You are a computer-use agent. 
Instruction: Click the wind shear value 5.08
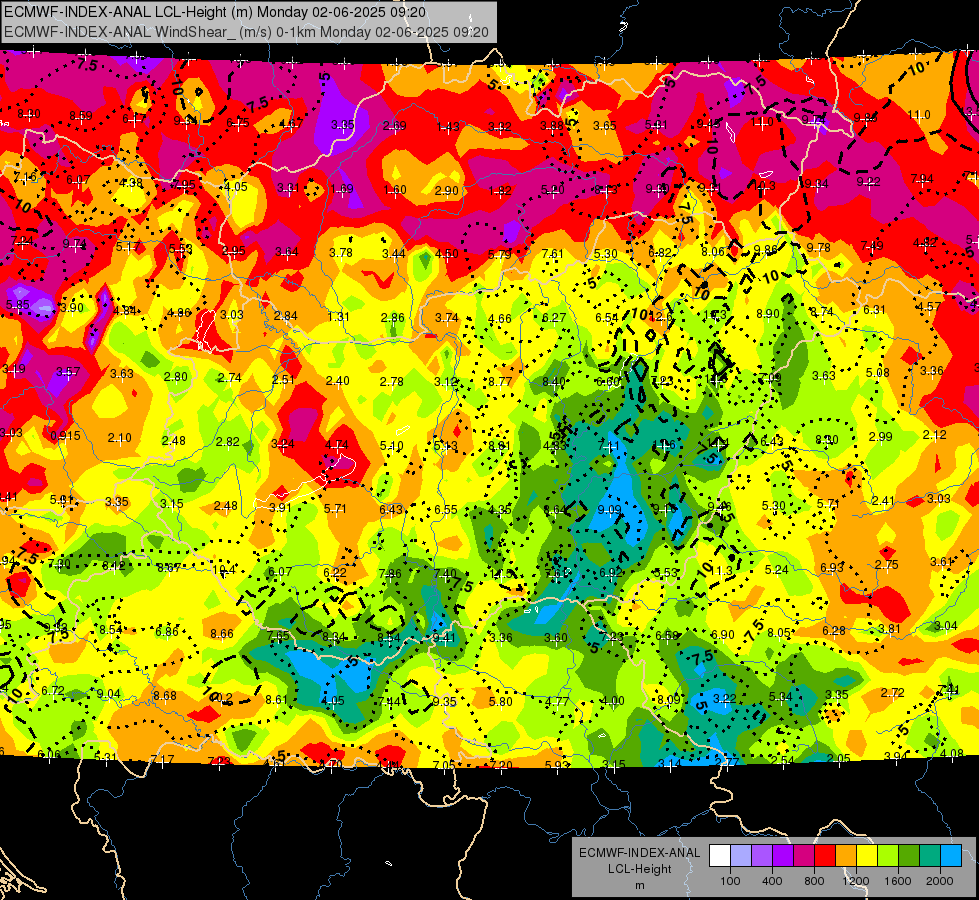[x=877, y=373]
